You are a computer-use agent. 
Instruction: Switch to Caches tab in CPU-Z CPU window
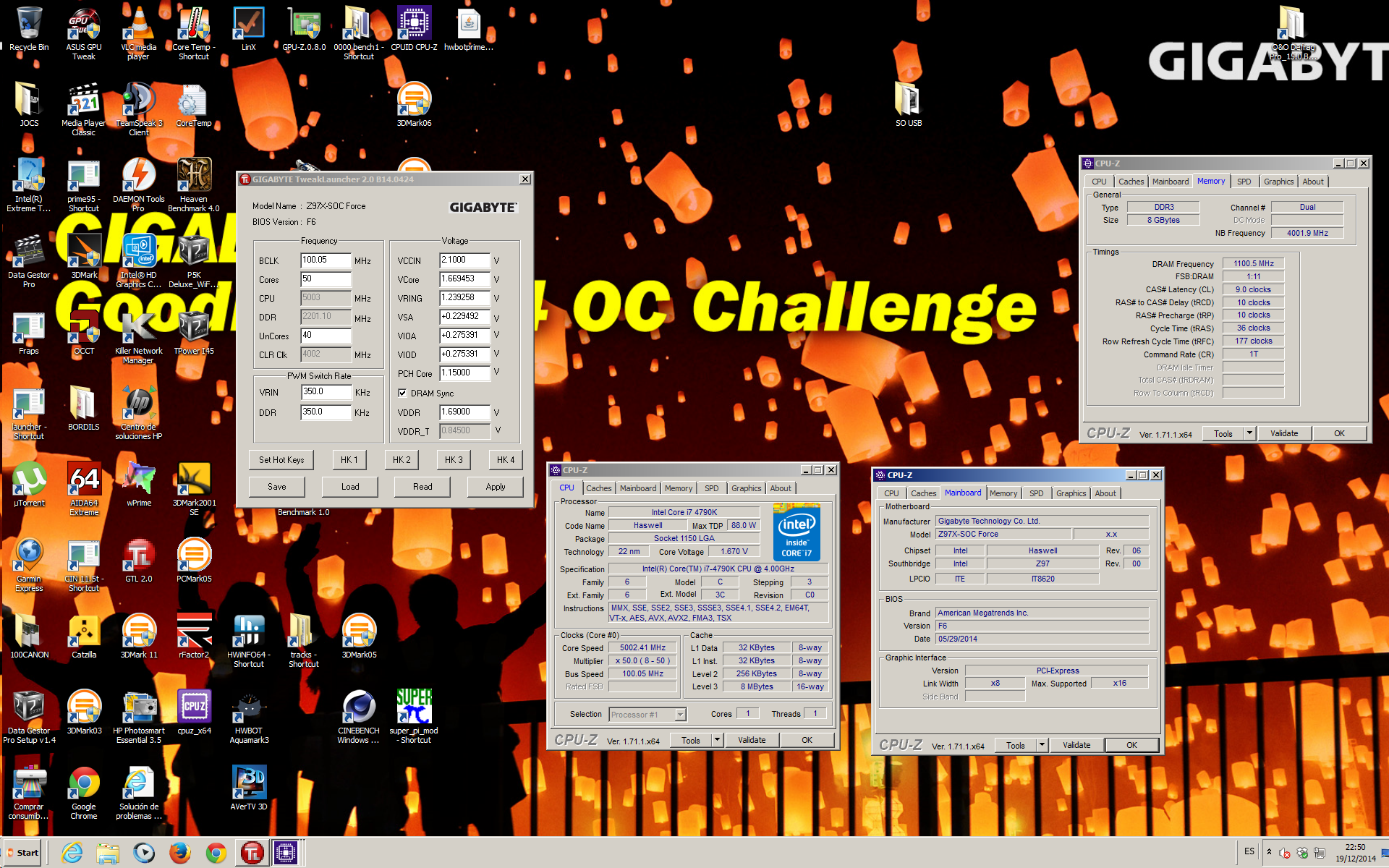pyautogui.click(x=599, y=488)
